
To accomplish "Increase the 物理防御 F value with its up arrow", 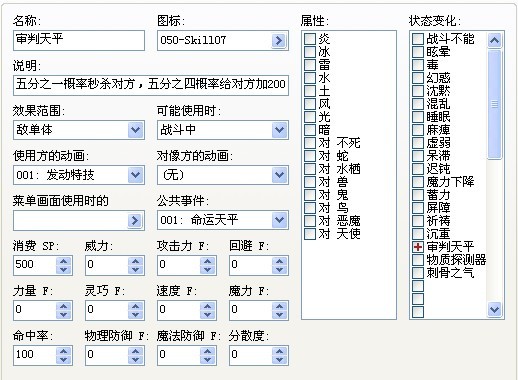I will click(136, 351).
